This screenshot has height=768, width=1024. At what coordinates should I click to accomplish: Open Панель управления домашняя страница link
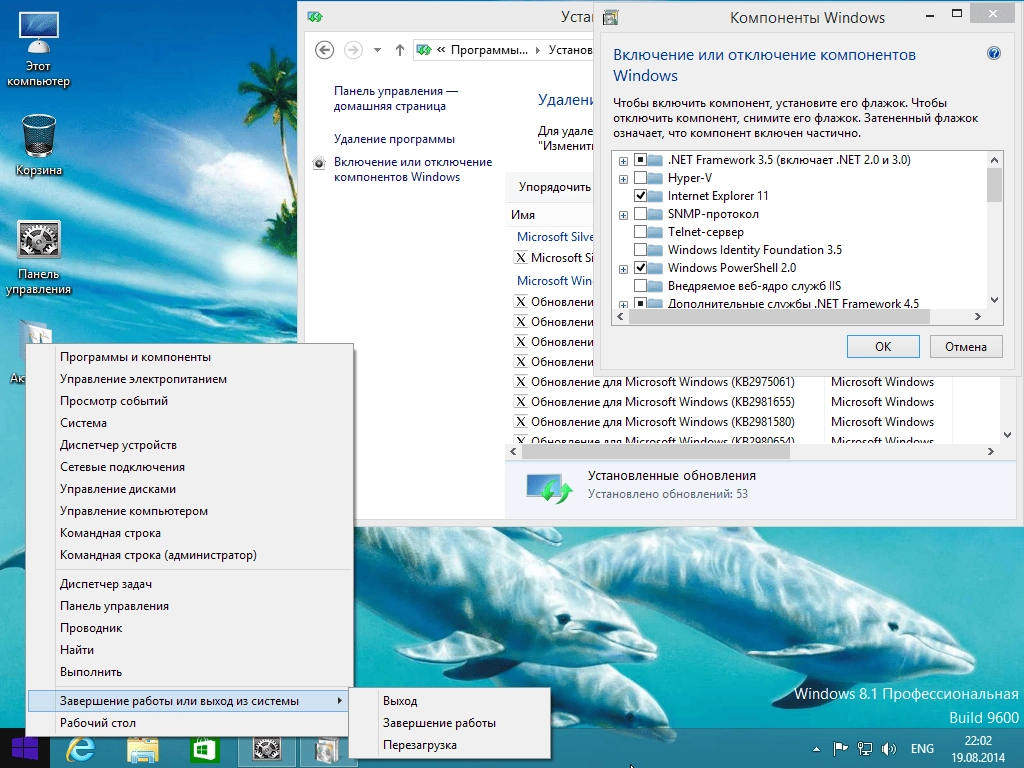pyautogui.click(x=396, y=99)
